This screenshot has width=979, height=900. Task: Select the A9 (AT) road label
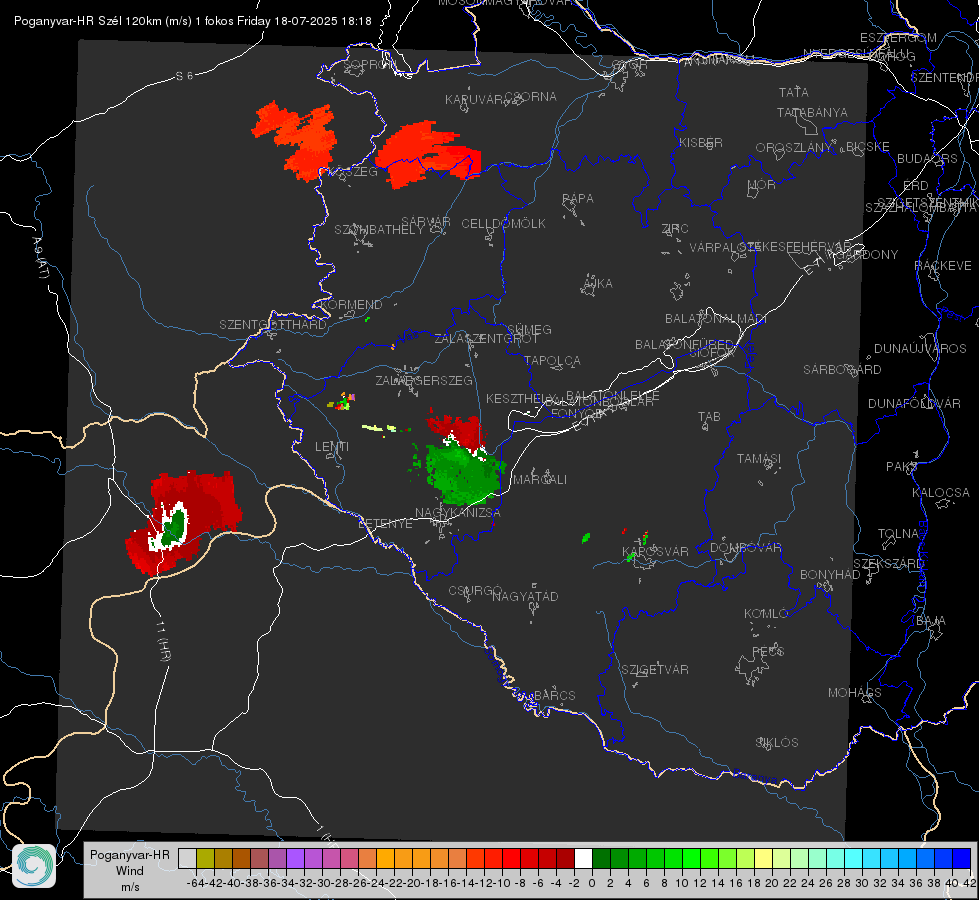39,258
